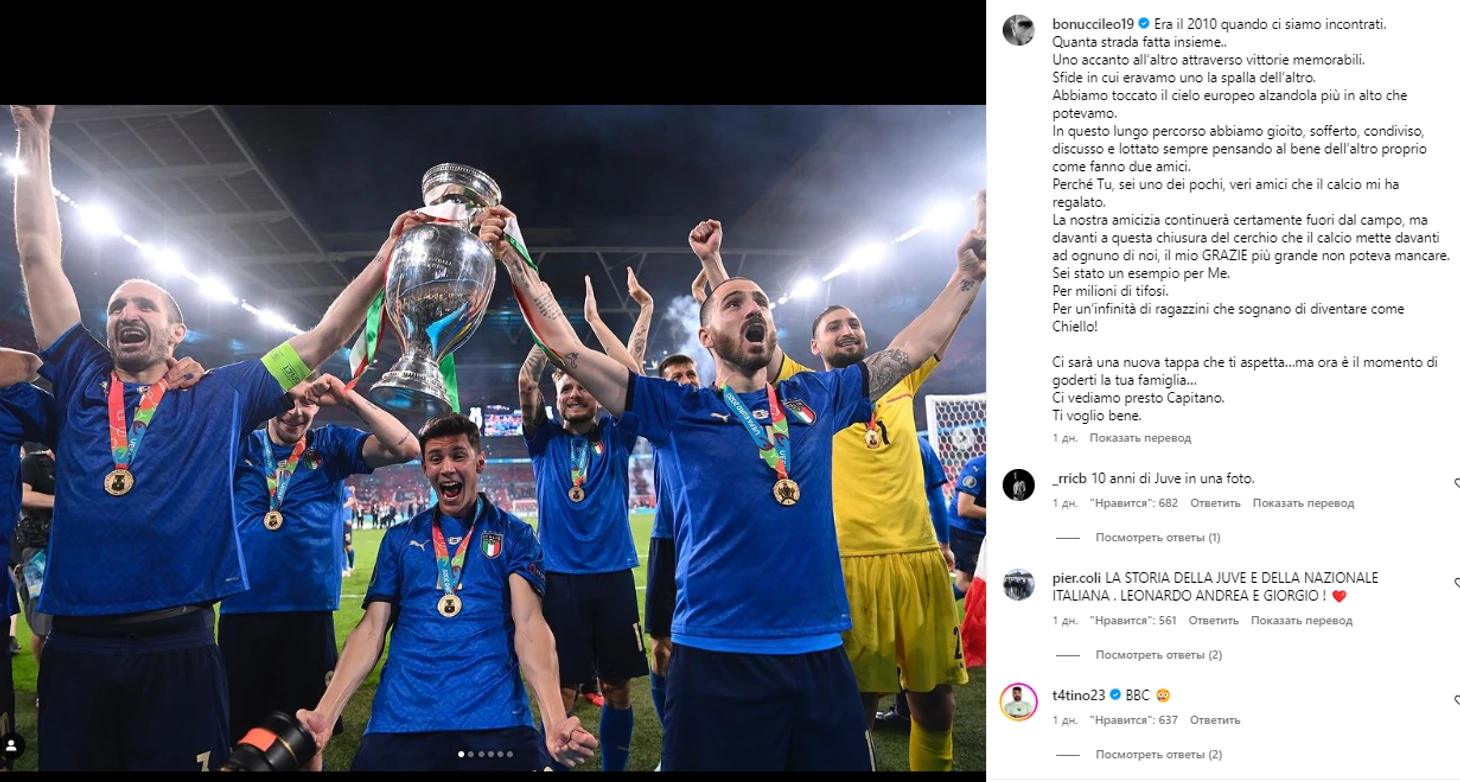Open pier.coli commenter avatar
This screenshot has width=1460, height=782.
(x=1018, y=584)
